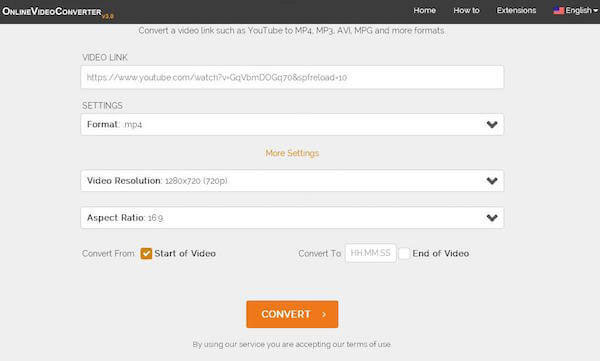Click the US flag language icon
The image size is (600, 361).
[558, 11]
